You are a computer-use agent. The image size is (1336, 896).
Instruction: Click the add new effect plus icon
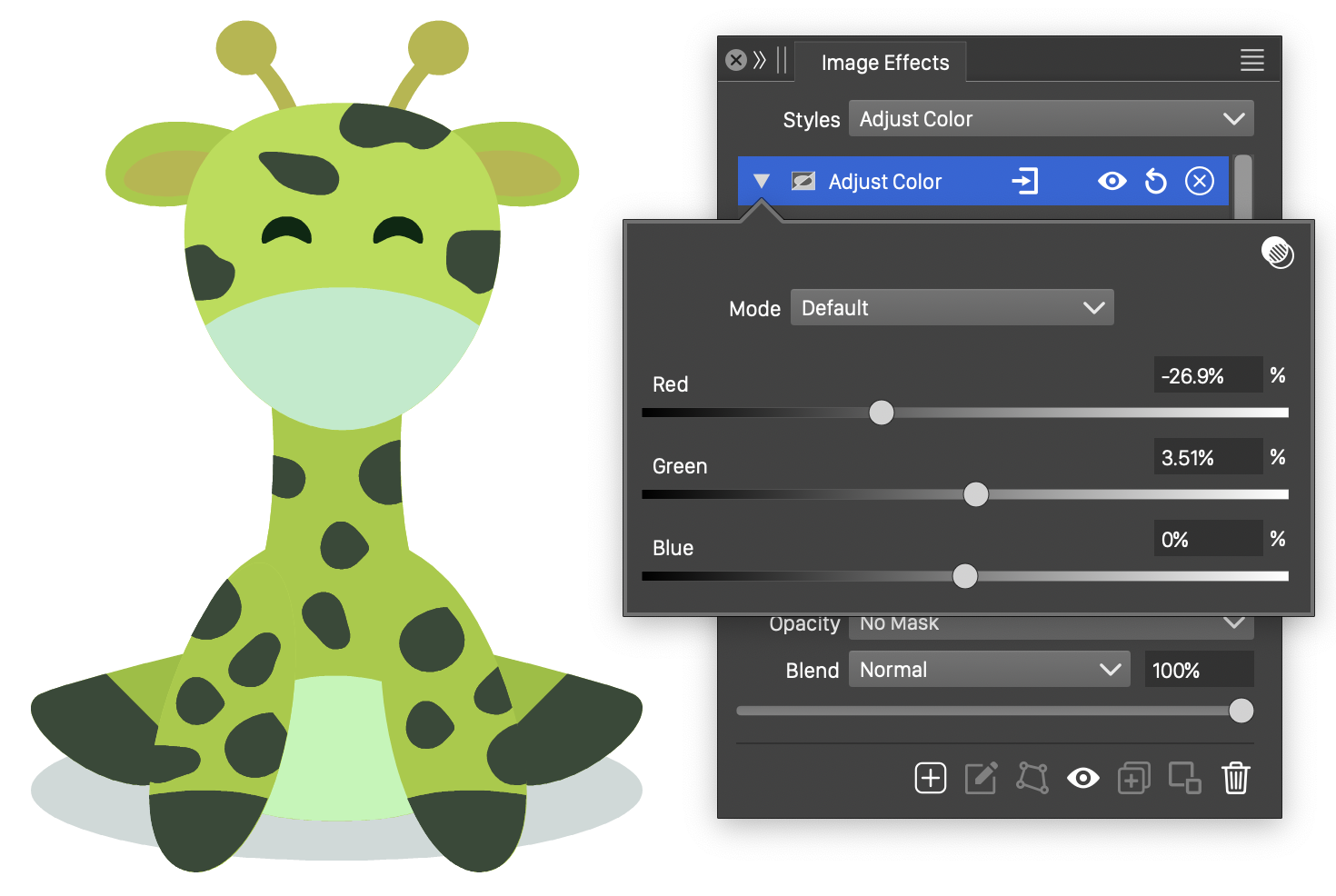[930, 779]
